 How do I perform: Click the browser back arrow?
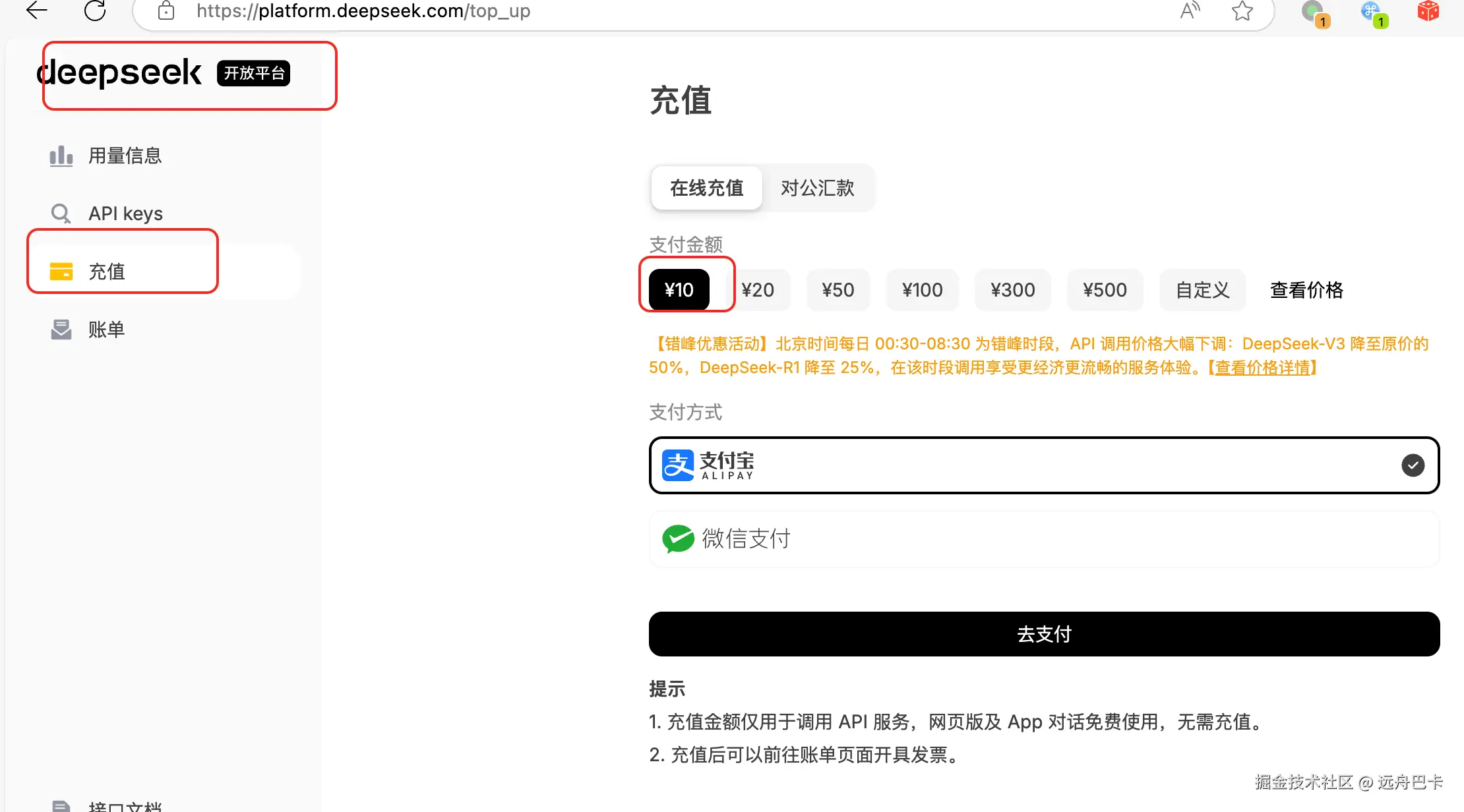[37, 11]
